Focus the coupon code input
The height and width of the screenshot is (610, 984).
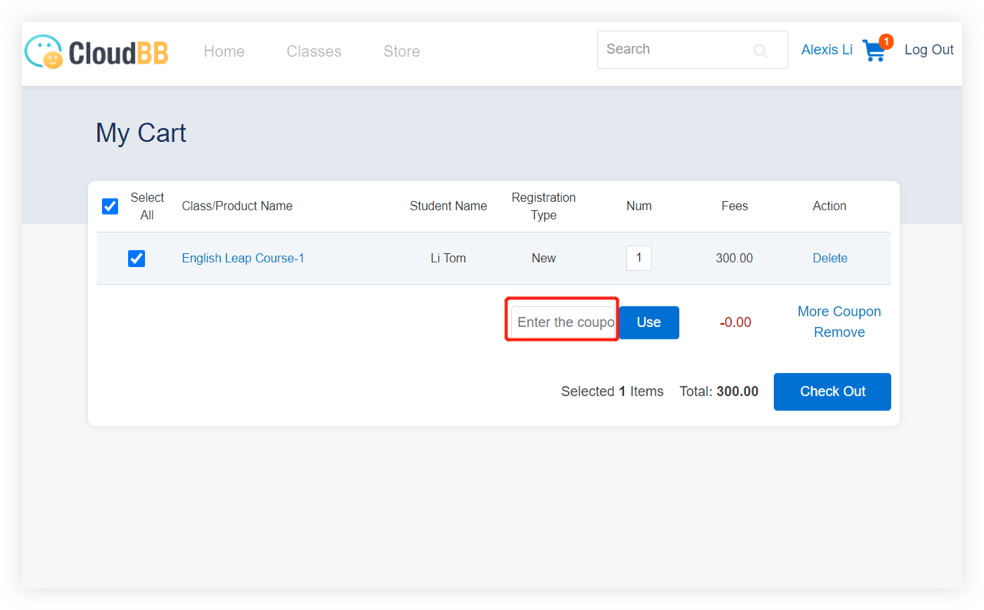[x=564, y=322]
